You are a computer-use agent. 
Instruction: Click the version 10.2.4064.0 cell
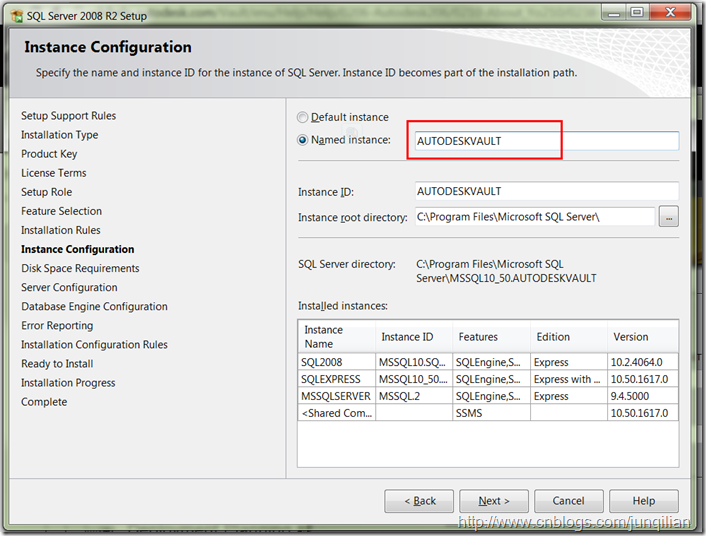click(x=643, y=362)
